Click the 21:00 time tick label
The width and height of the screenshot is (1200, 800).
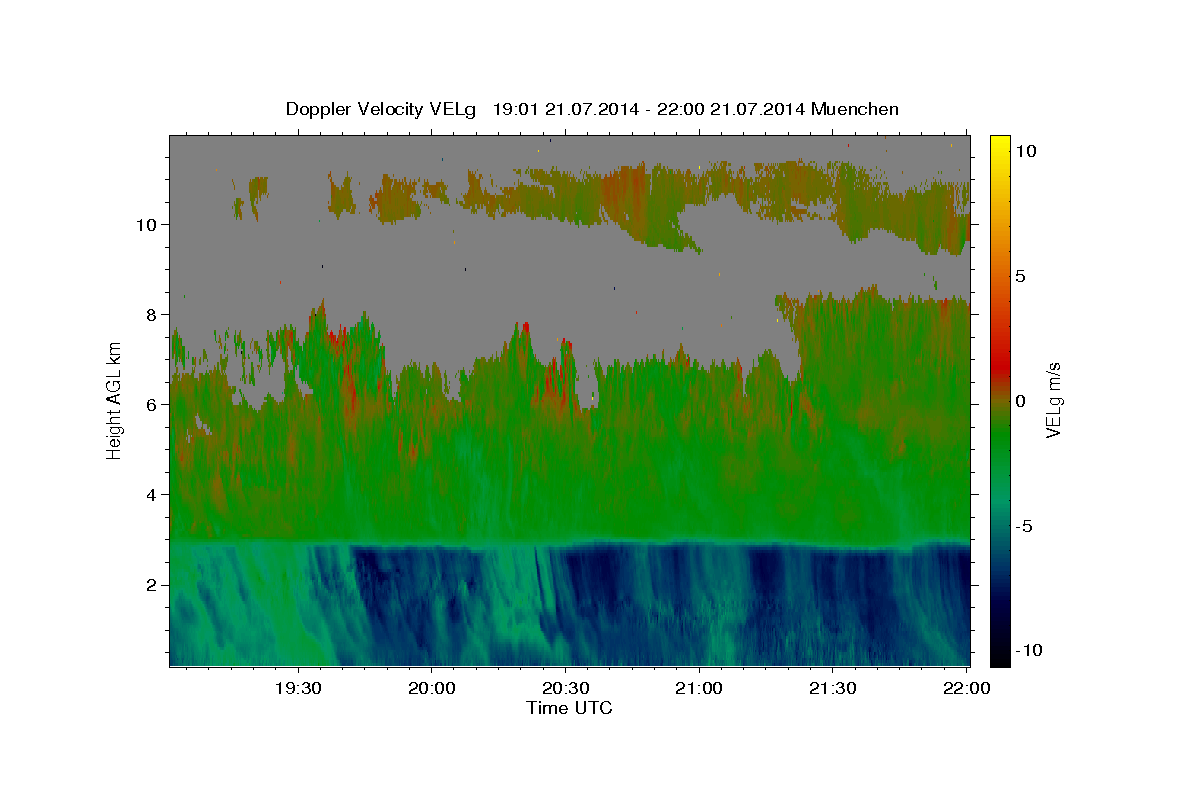click(x=699, y=689)
